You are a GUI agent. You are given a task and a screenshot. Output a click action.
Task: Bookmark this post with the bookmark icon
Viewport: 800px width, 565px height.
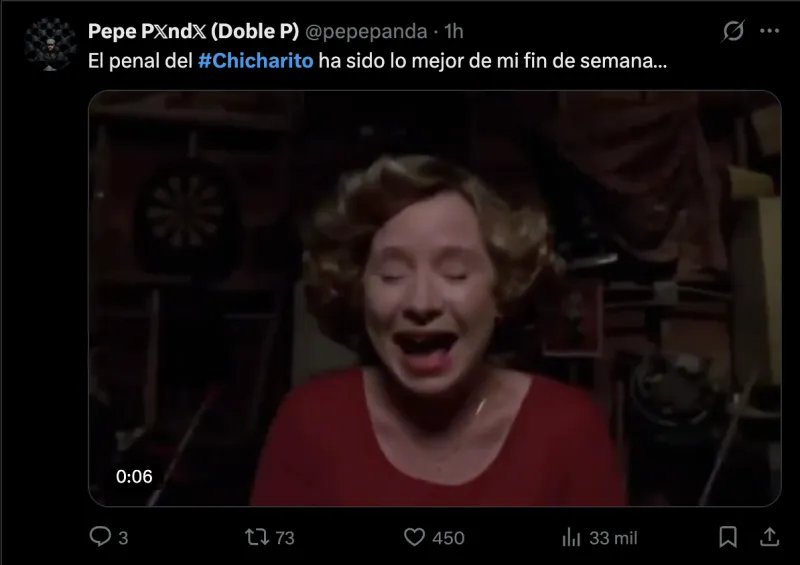coord(728,537)
